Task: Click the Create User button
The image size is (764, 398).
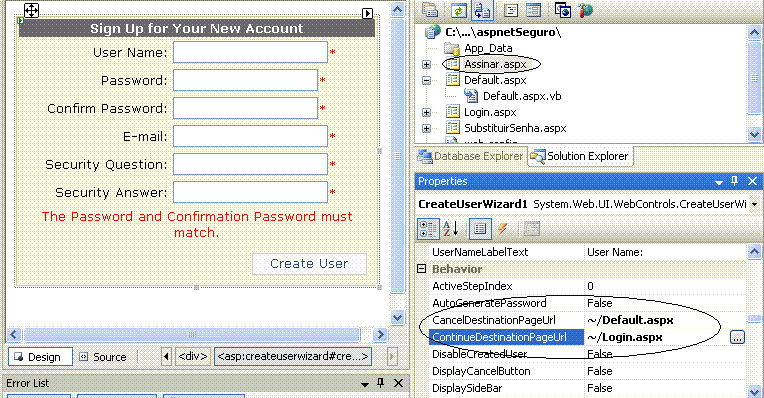Action: tap(309, 264)
